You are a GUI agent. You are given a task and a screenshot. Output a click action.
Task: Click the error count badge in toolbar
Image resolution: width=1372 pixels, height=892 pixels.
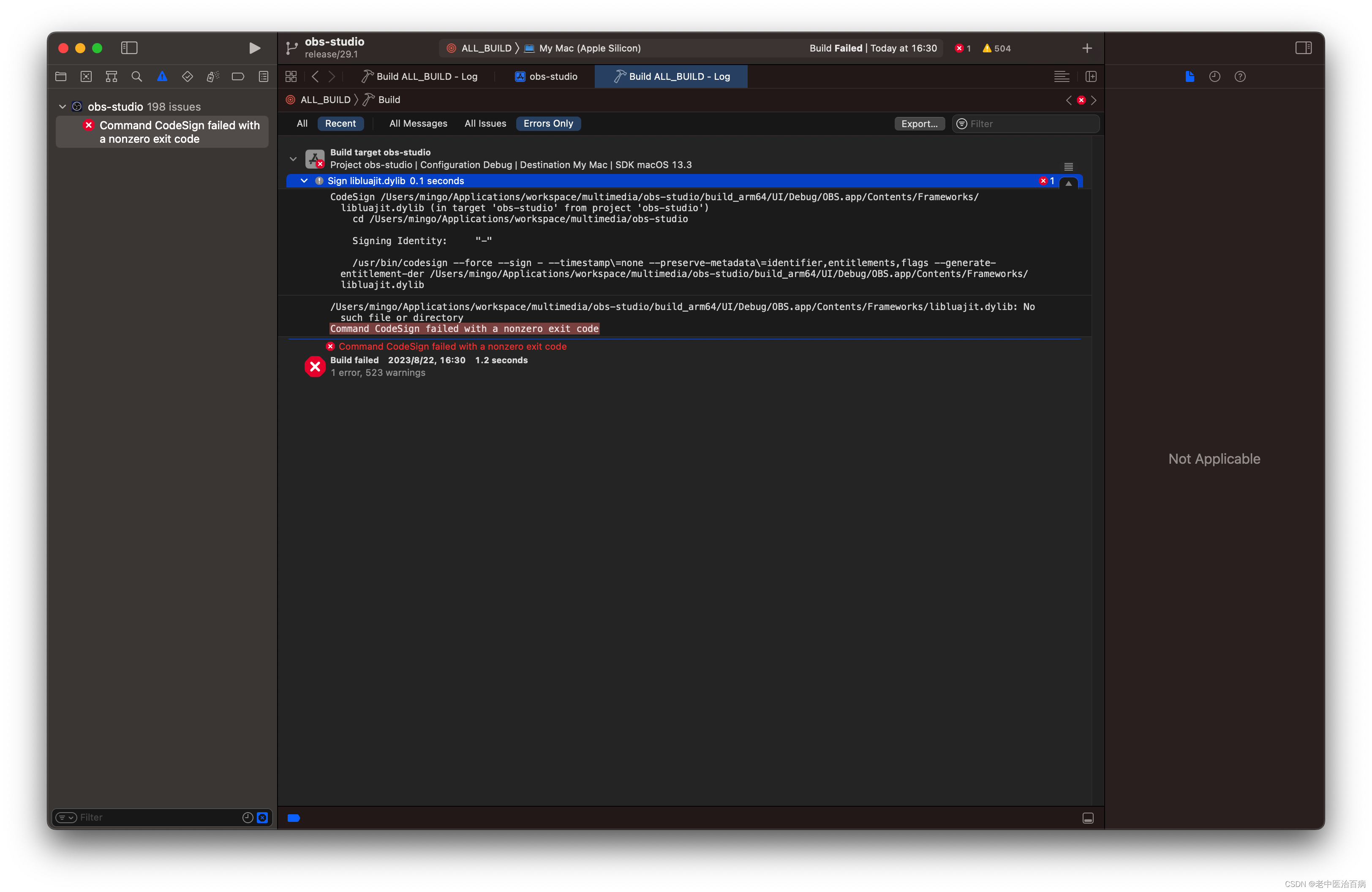pyautogui.click(x=963, y=49)
